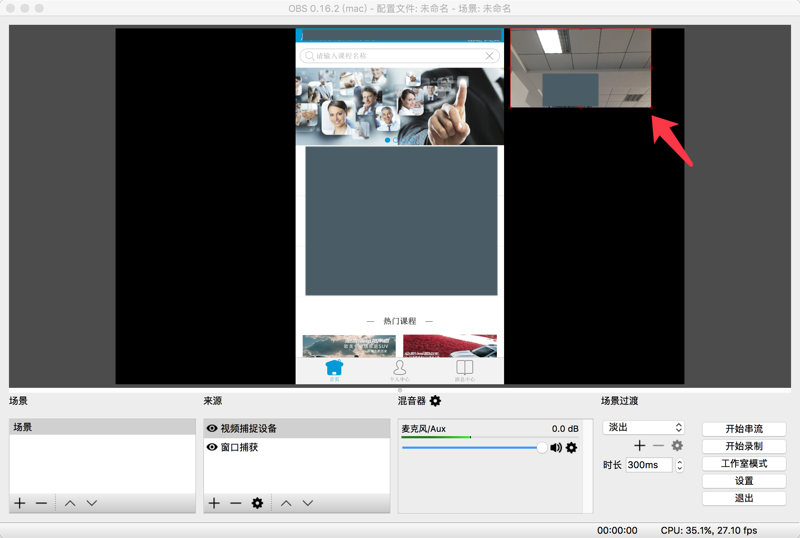Remove scene transition with minus icon
800x538 pixels.
(x=658, y=446)
